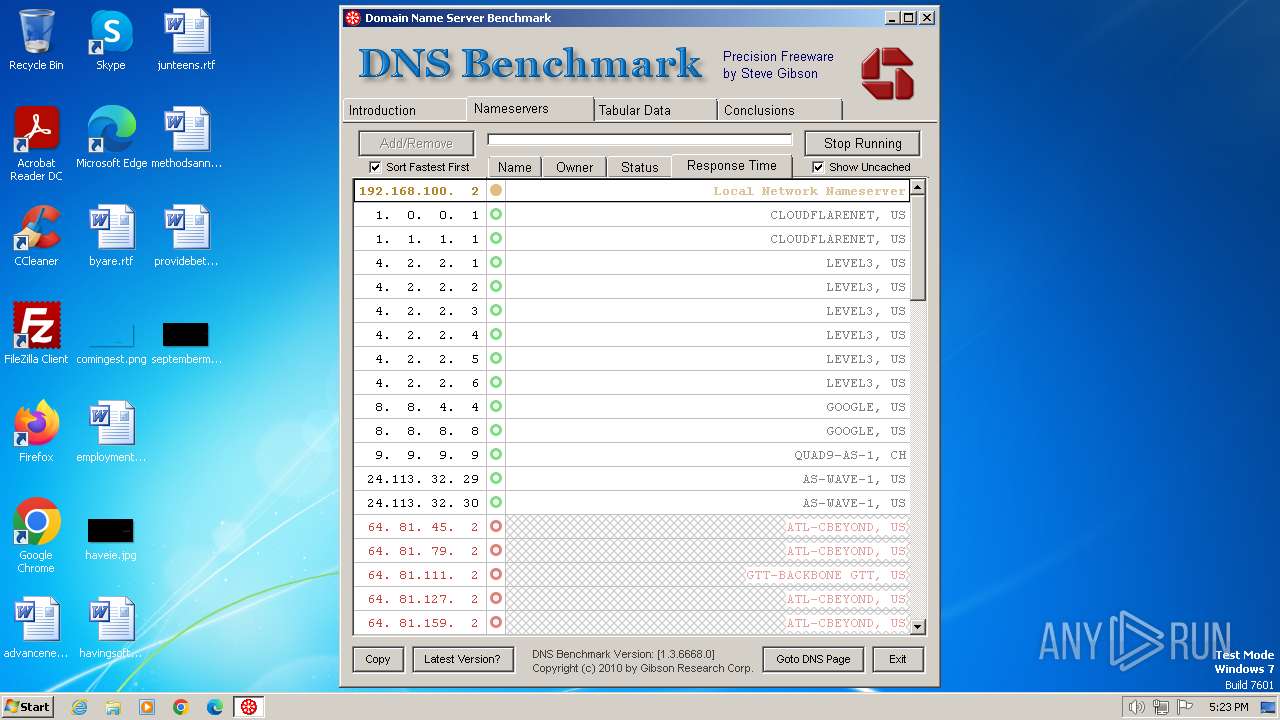Image resolution: width=1280 pixels, height=720 pixels.
Task: Click the benchmark progress bar
Action: click(x=640, y=140)
